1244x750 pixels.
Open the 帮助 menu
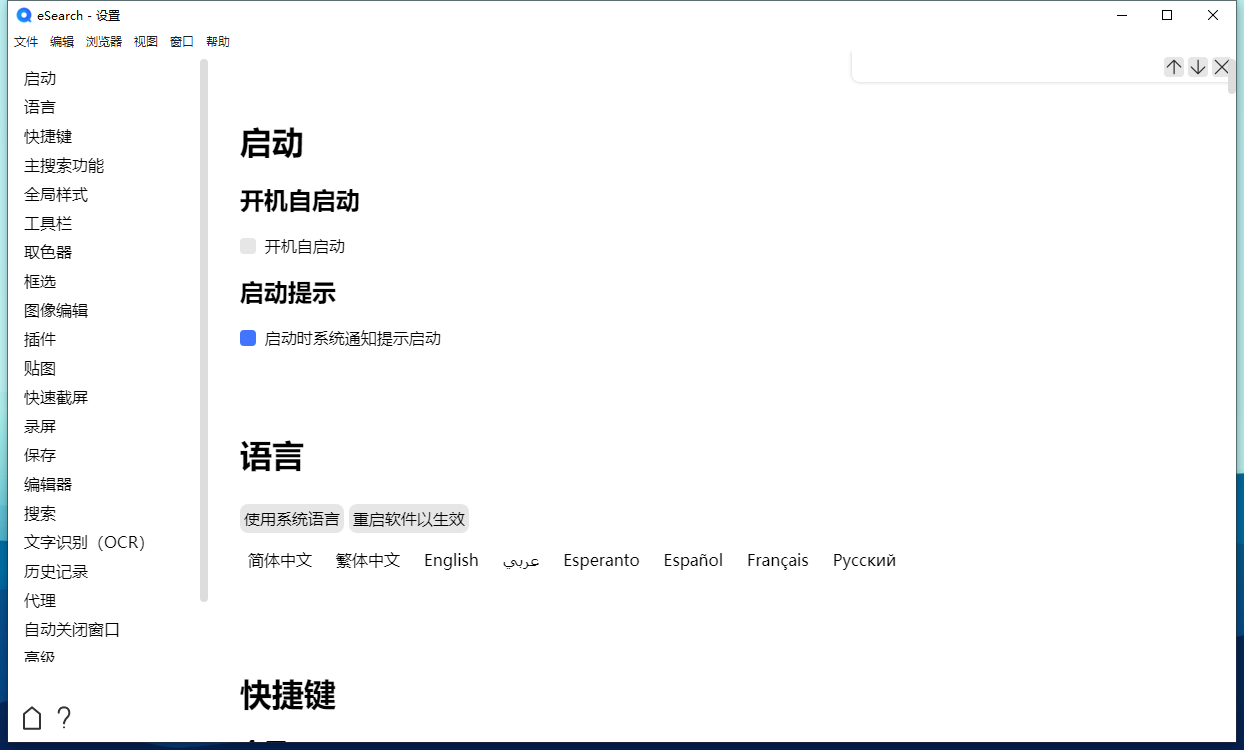coord(218,41)
